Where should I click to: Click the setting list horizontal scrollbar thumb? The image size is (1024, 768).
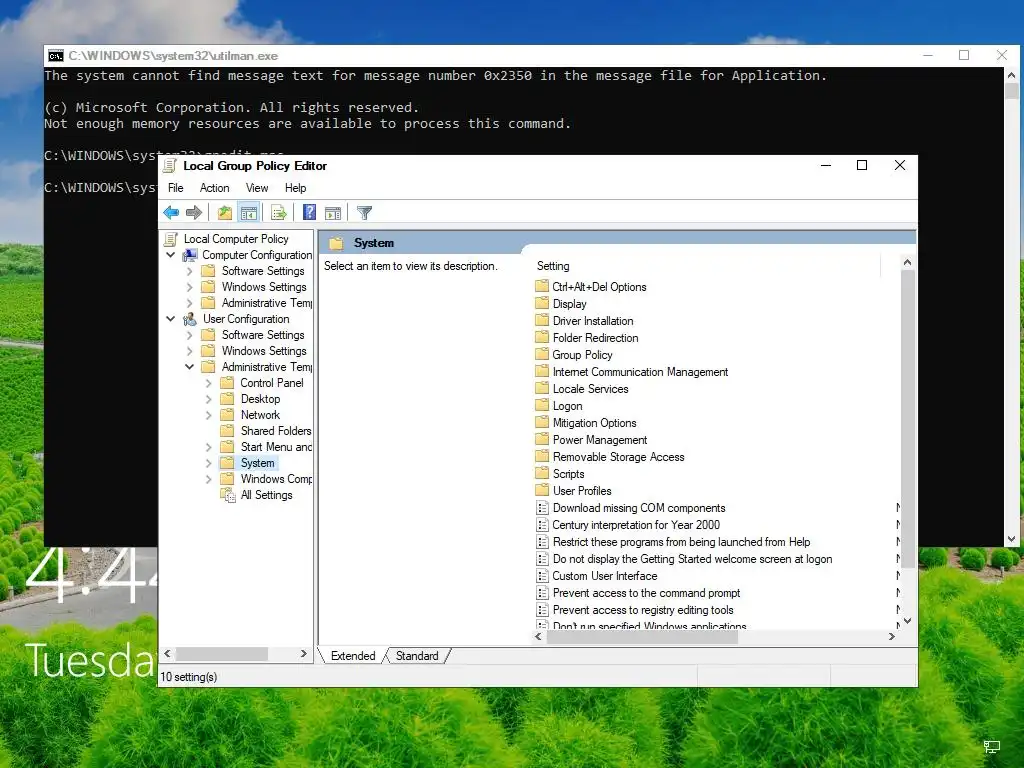(x=642, y=637)
